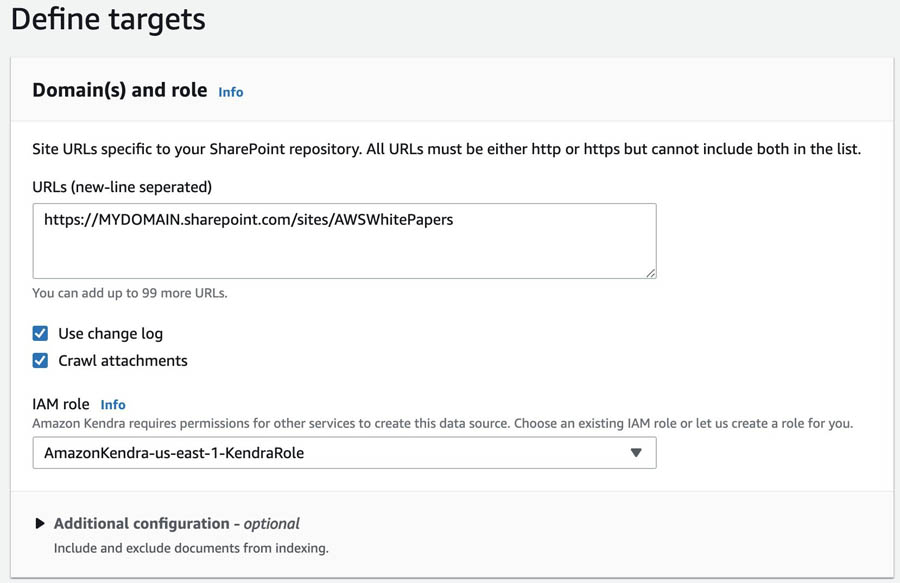Click the Site URLs description sentence
Screen dimensions: 900x583
coord(446,149)
